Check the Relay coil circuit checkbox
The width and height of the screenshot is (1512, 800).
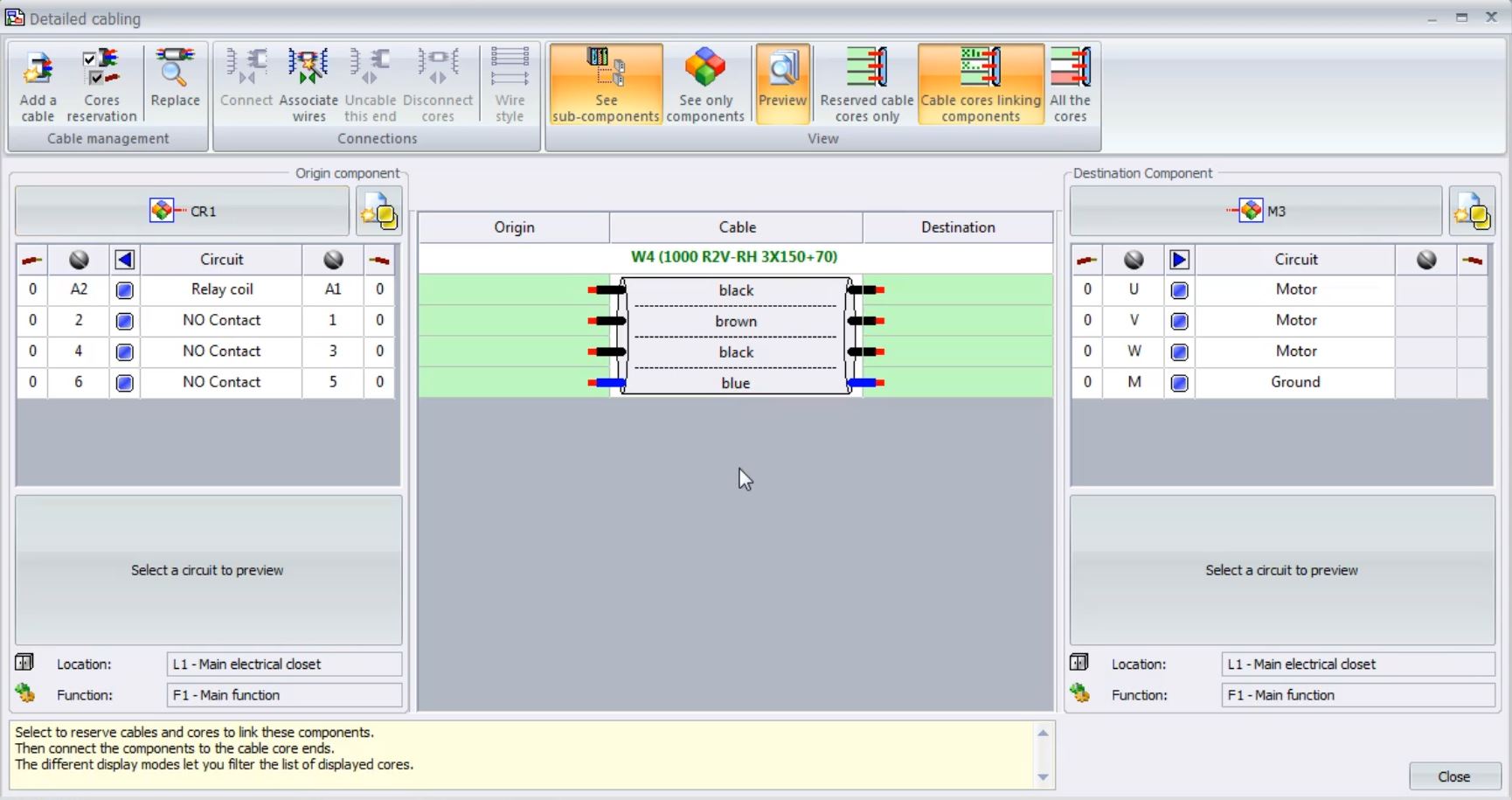pyautogui.click(x=124, y=289)
